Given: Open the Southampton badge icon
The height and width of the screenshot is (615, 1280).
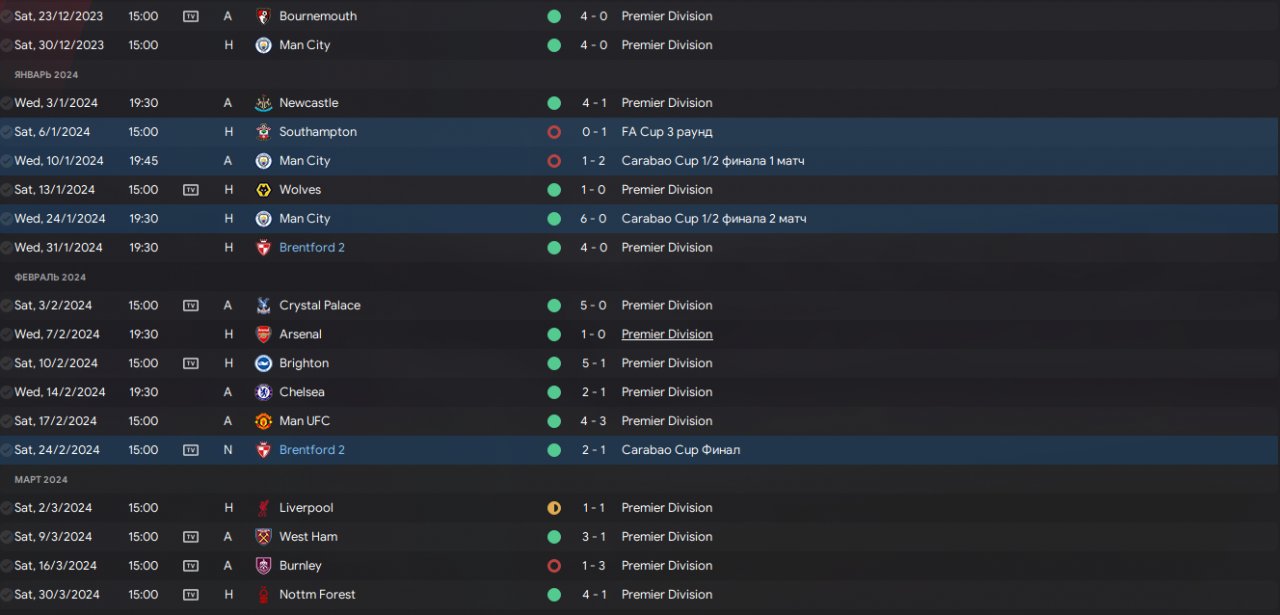Looking at the screenshot, I should (264, 132).
